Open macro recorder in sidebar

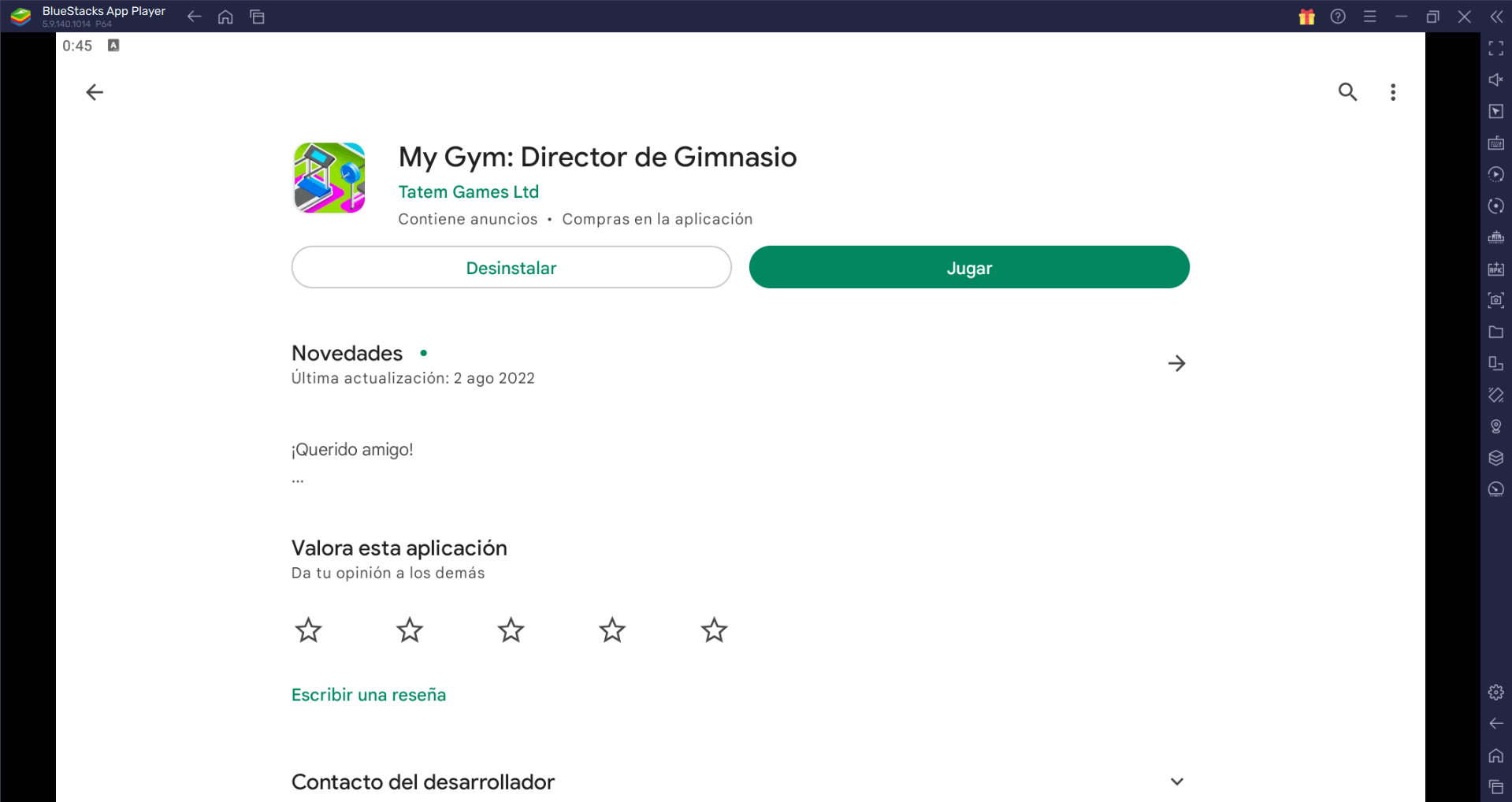coord(1496,175)
